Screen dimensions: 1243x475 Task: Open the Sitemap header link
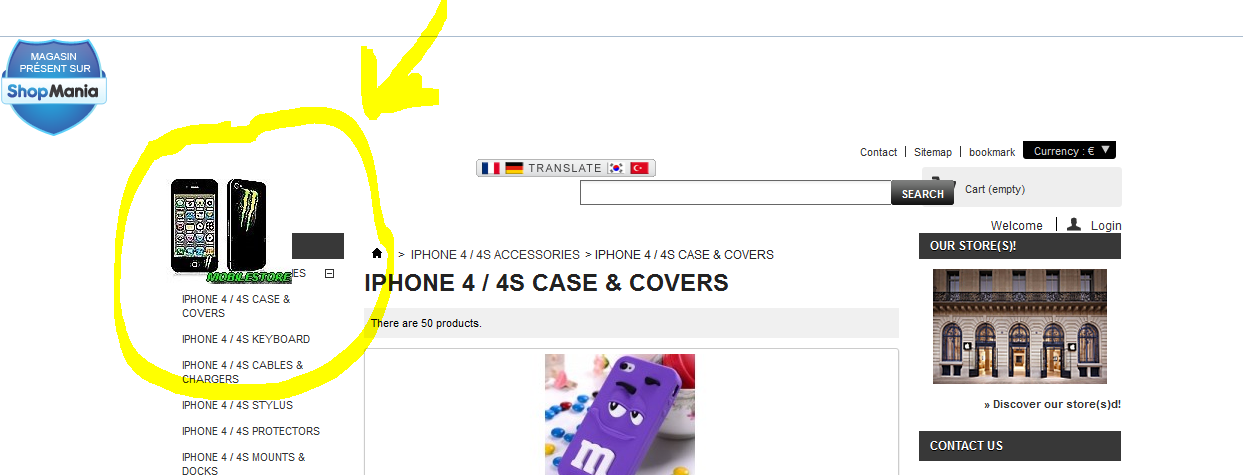pyautogui.click(x=933, y=152)
